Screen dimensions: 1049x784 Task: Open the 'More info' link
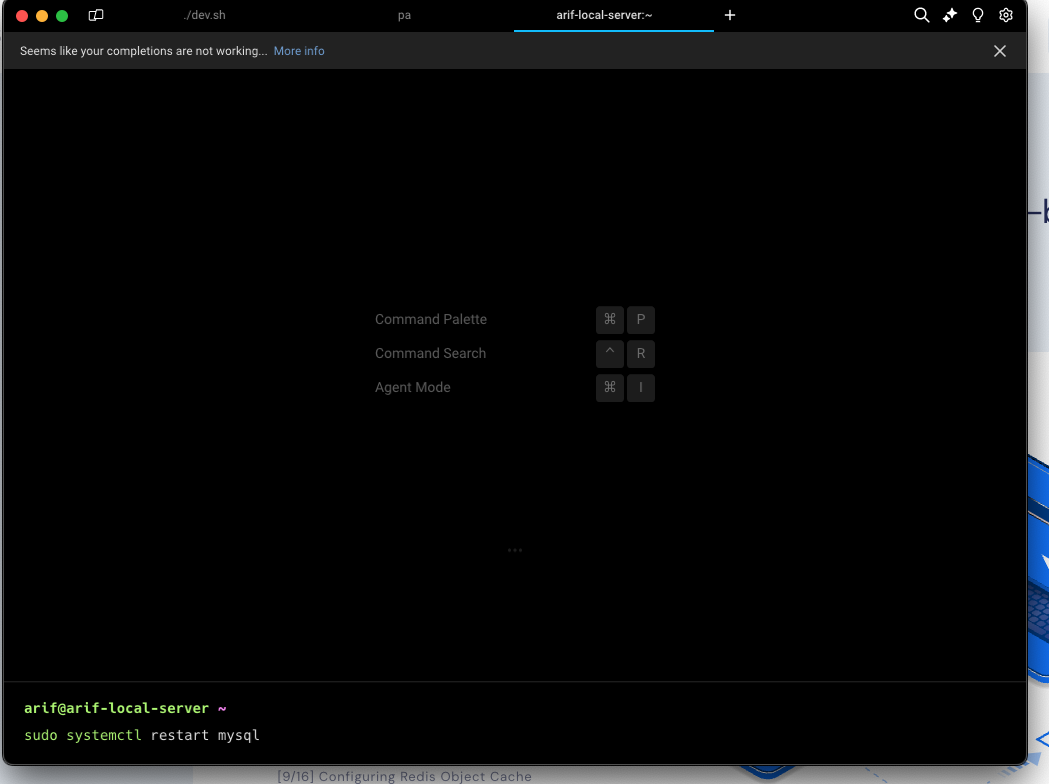pos(299,51)
